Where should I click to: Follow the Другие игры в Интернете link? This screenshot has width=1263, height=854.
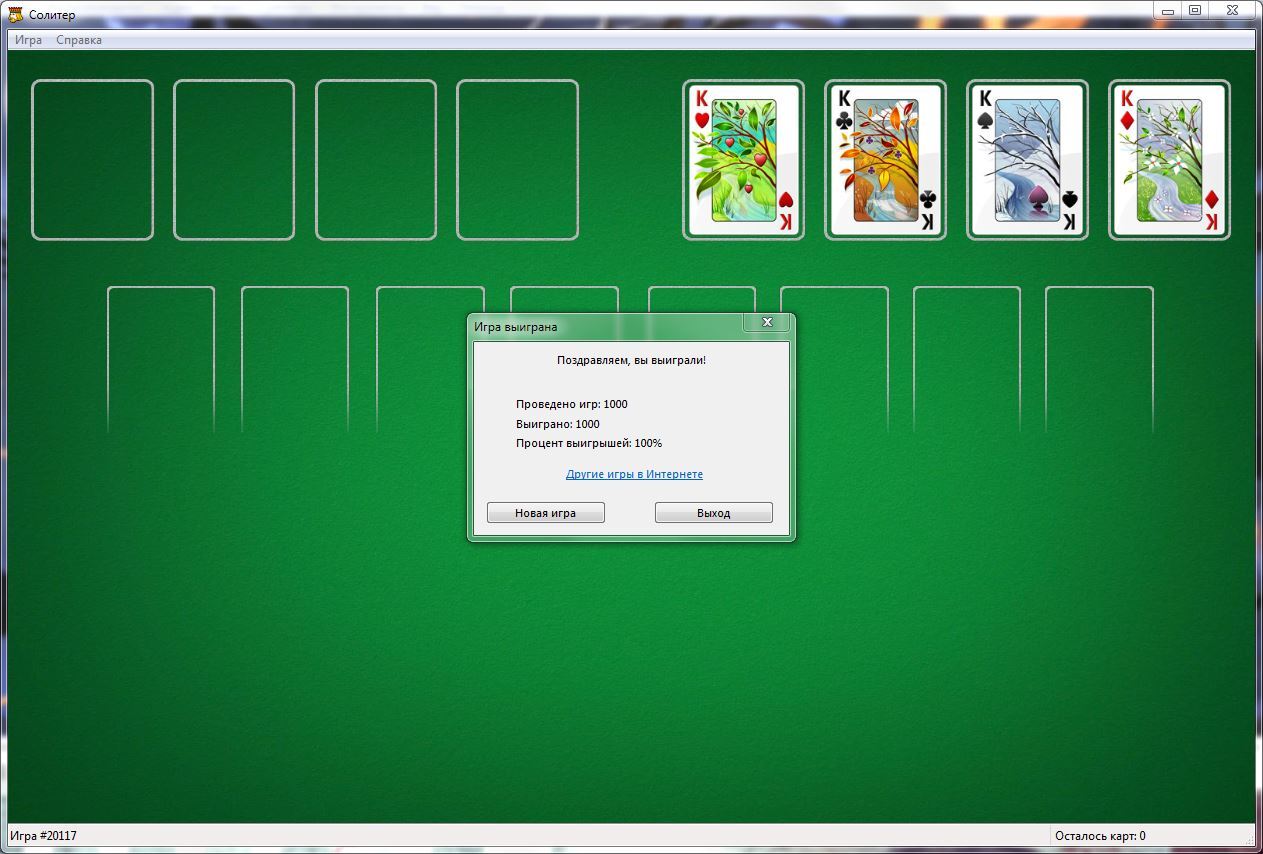634,474
